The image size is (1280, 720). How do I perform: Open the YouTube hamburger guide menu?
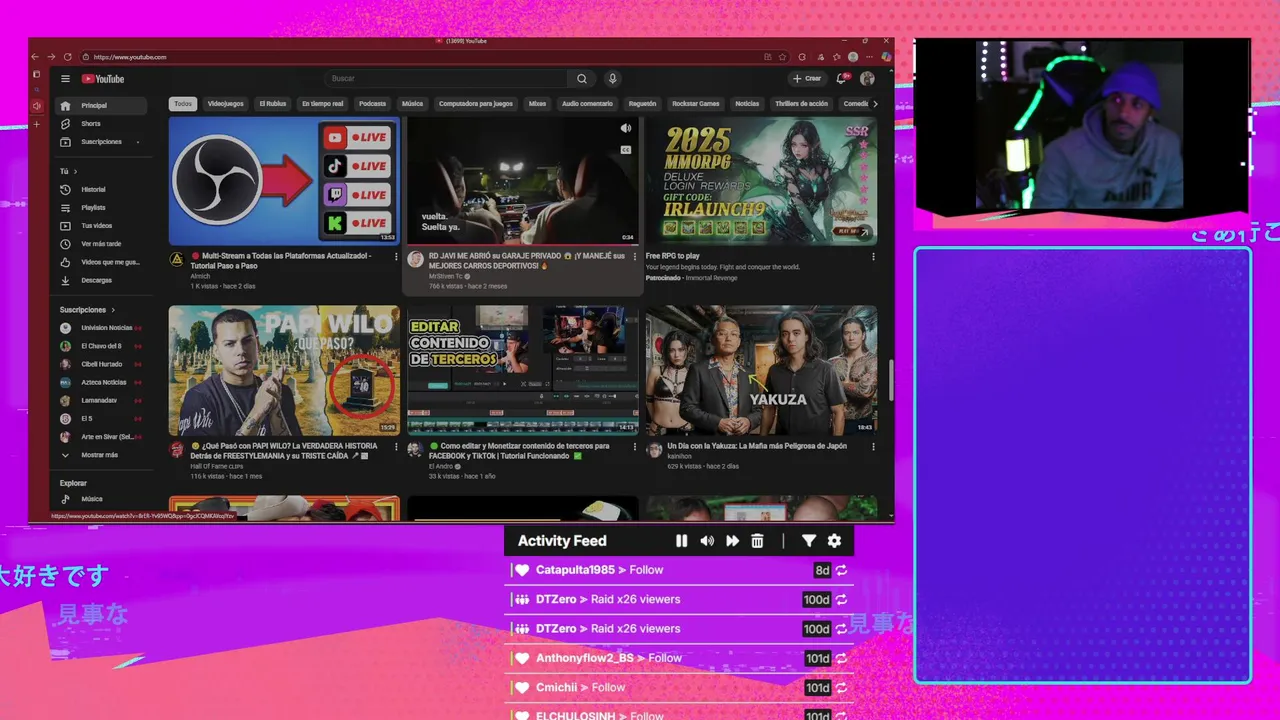(65, 79)
